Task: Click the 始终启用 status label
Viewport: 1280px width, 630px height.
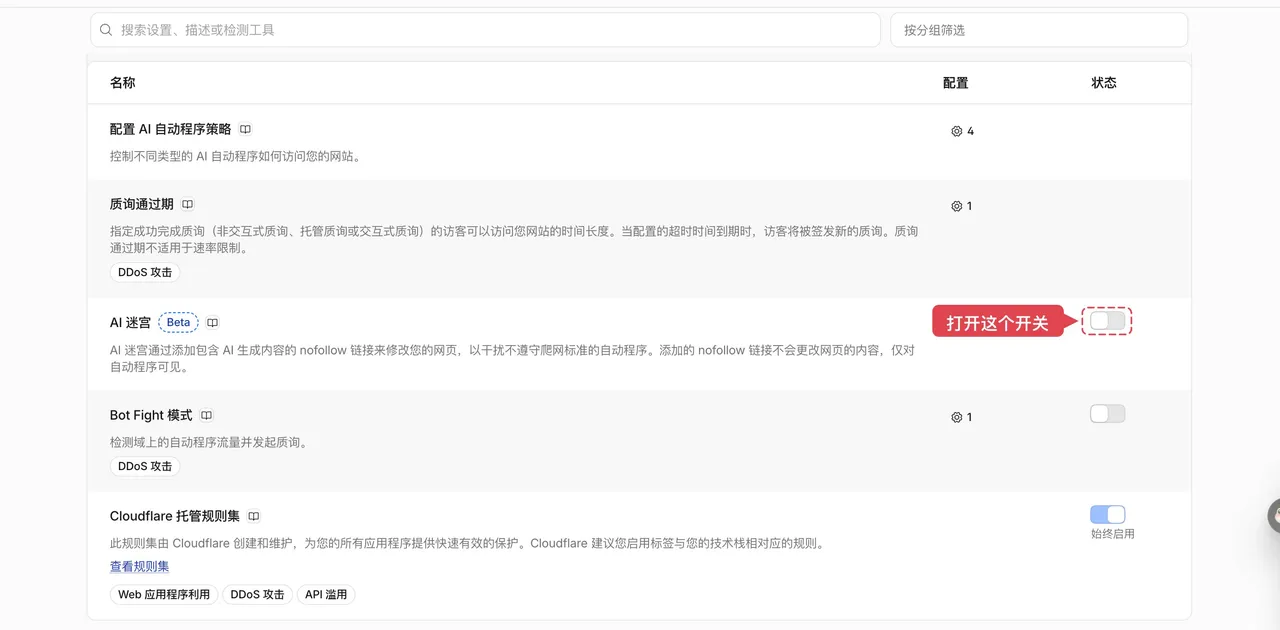Action: [1113, 534]
